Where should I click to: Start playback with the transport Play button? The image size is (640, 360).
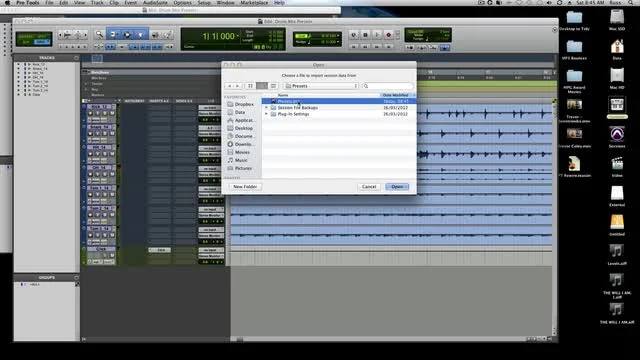coord(377,35)
